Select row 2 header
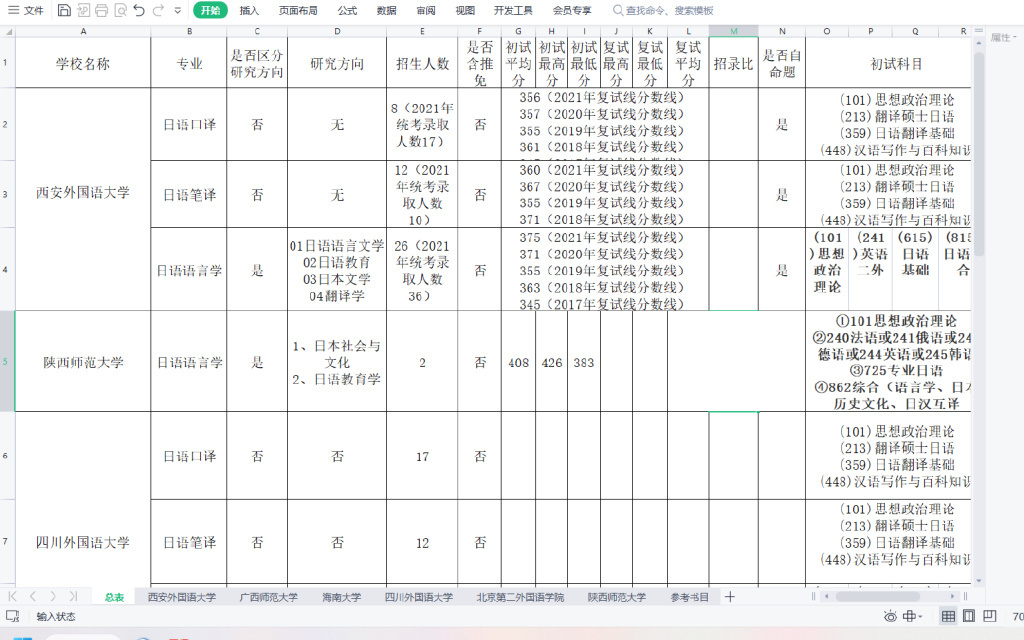 point(7,124)
